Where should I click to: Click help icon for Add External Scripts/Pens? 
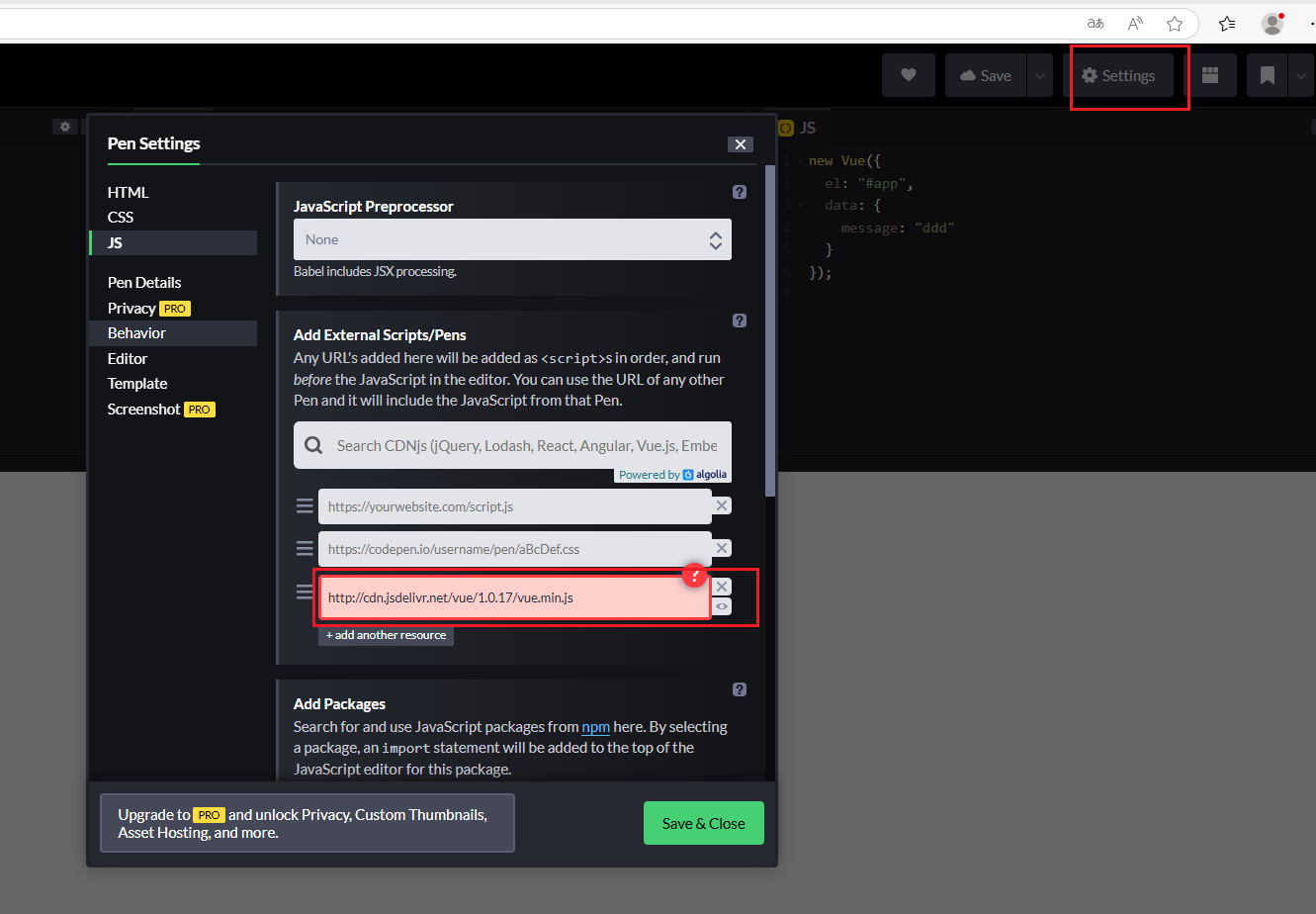pos(740,320)
